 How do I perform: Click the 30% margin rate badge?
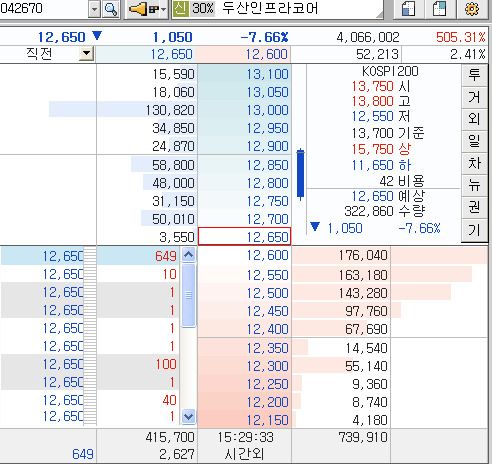click(x=203, y=9)
